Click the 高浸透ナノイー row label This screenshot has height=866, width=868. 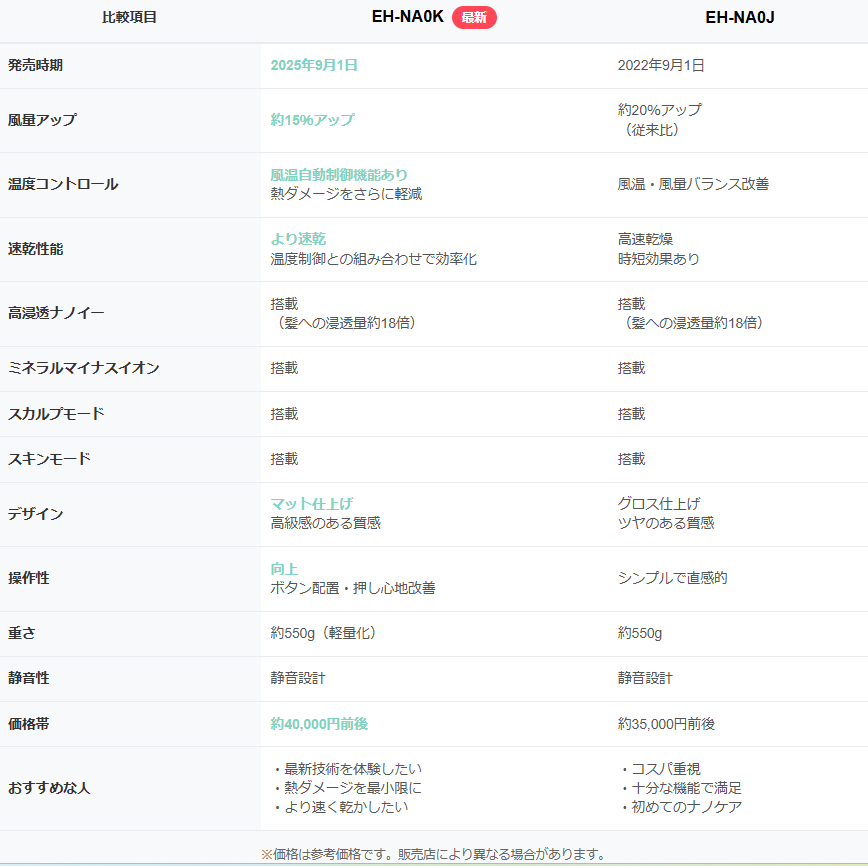(x=56, y=313)
